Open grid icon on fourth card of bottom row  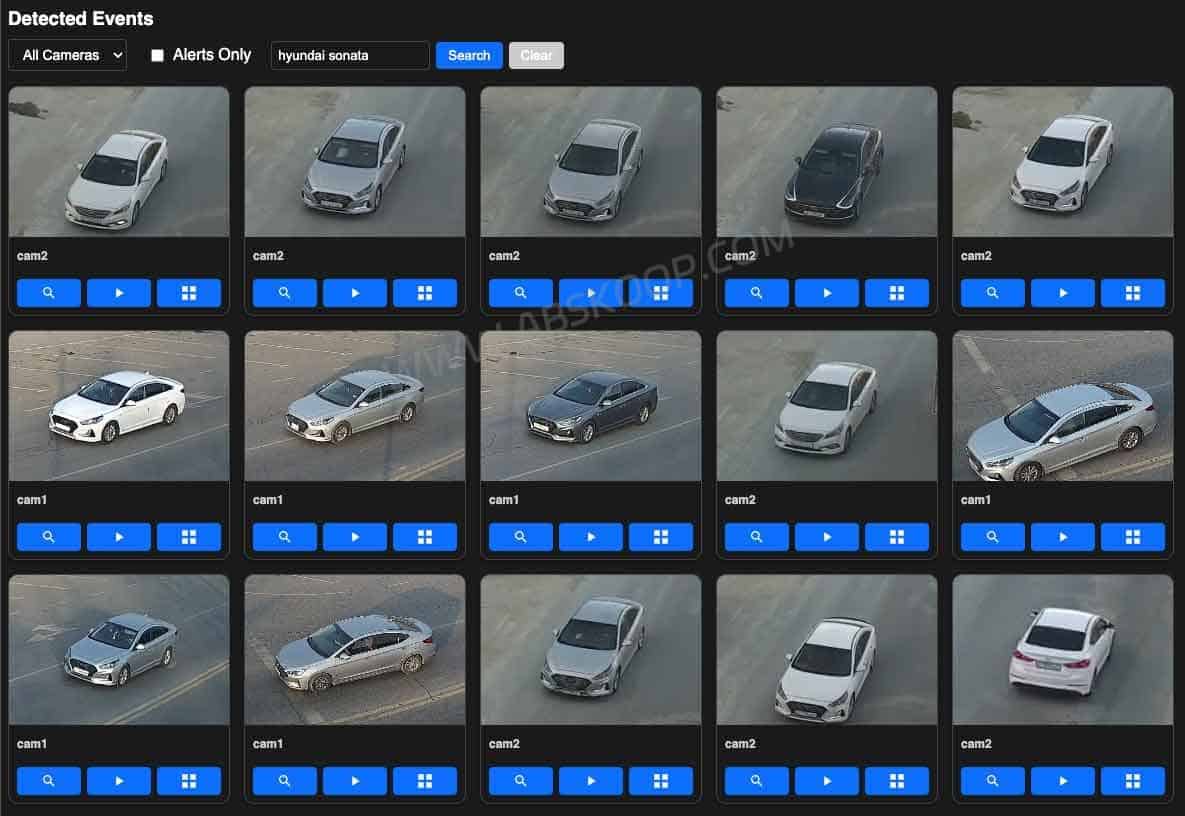click(x=897, y=780)
